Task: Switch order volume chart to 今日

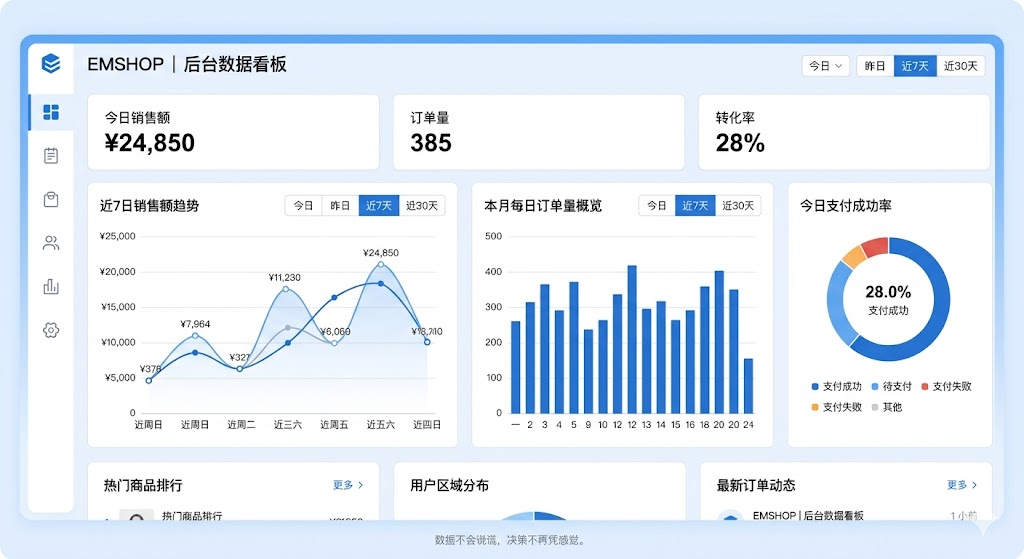Action: 656,206
